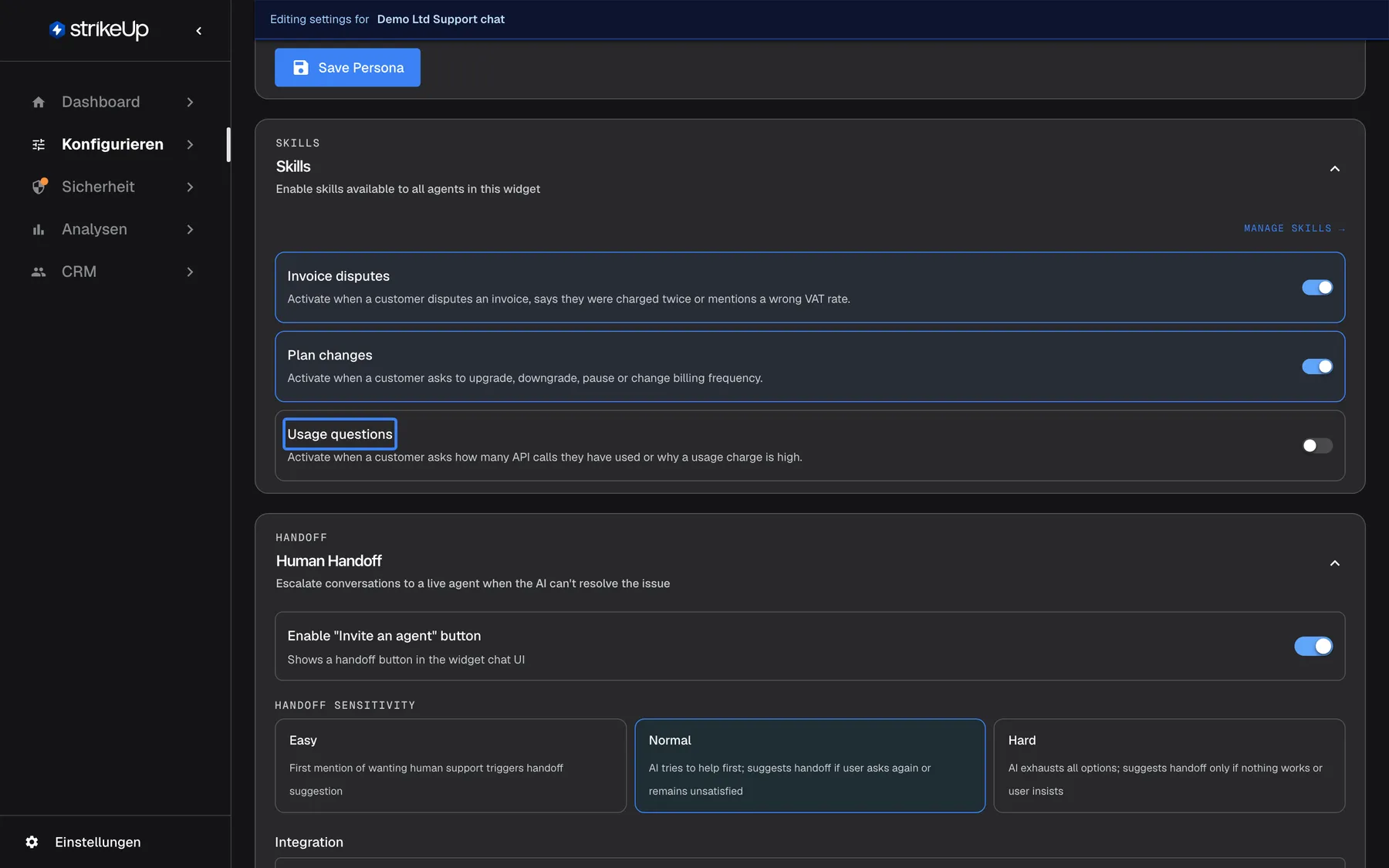Click the strikeUp lightning logo icon
1389x868 pixels.
click(x=56, y=29)
